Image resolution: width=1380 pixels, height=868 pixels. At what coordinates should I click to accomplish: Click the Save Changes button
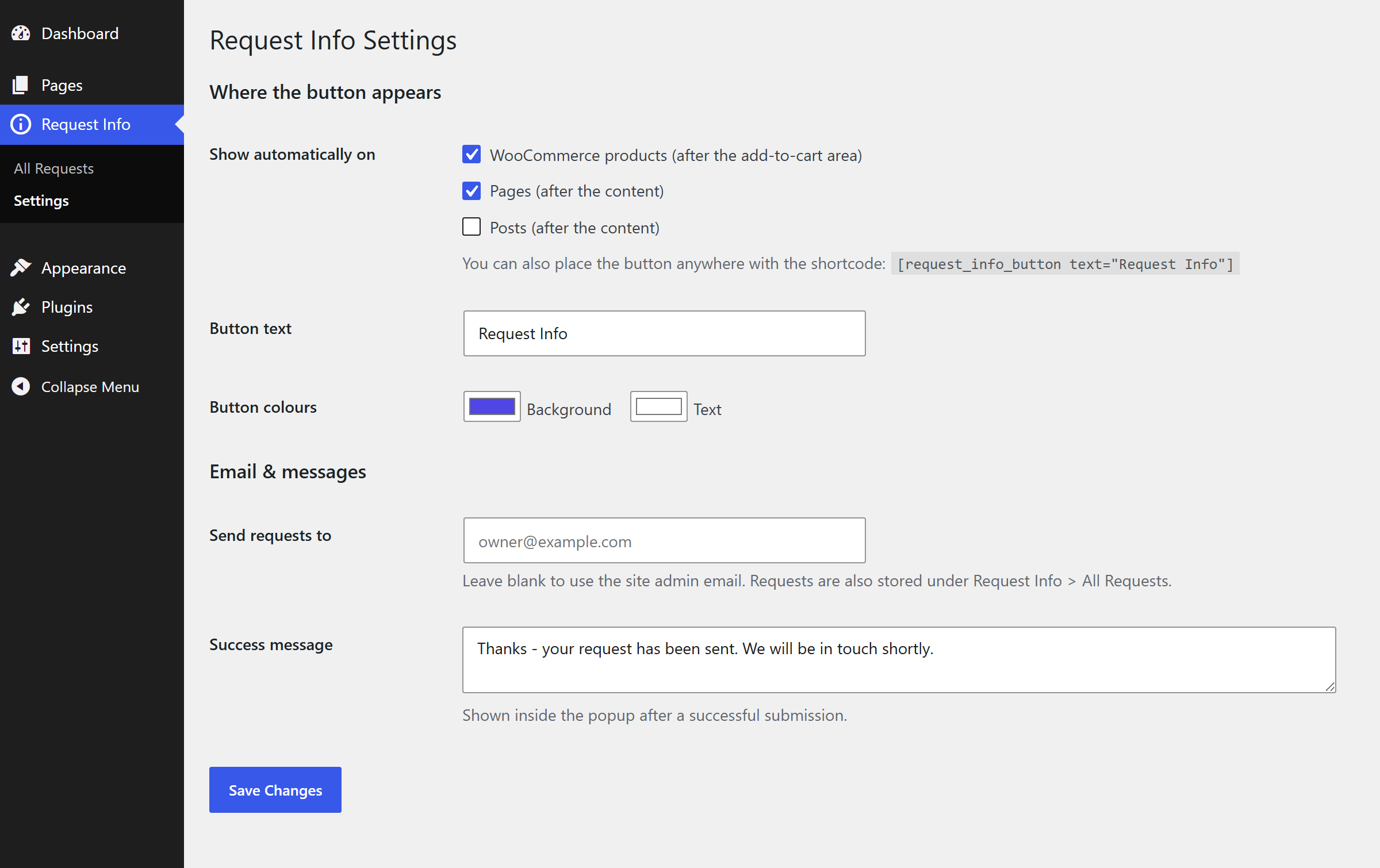click(x=275, y=790)
